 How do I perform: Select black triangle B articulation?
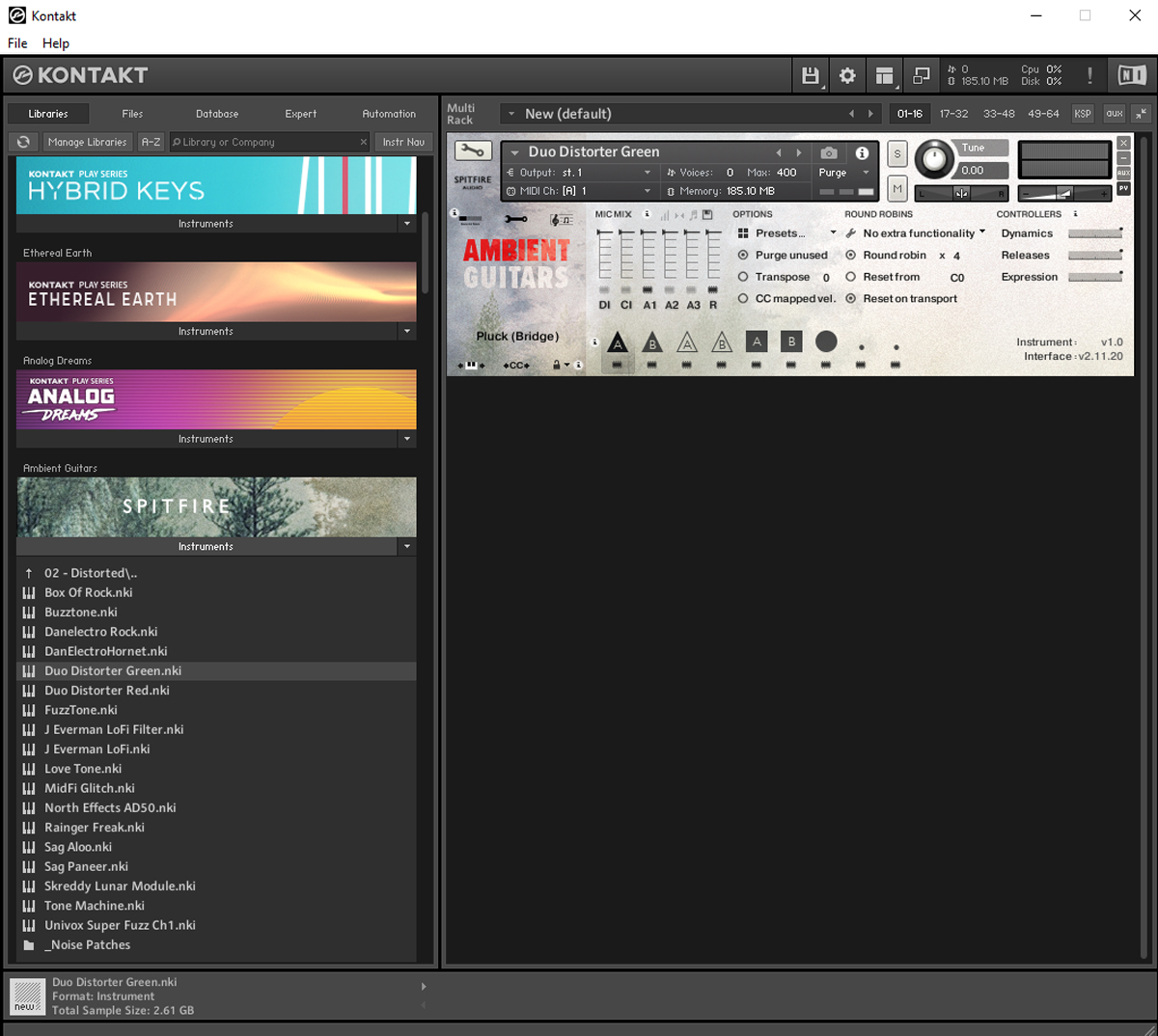tap(652, 341)
